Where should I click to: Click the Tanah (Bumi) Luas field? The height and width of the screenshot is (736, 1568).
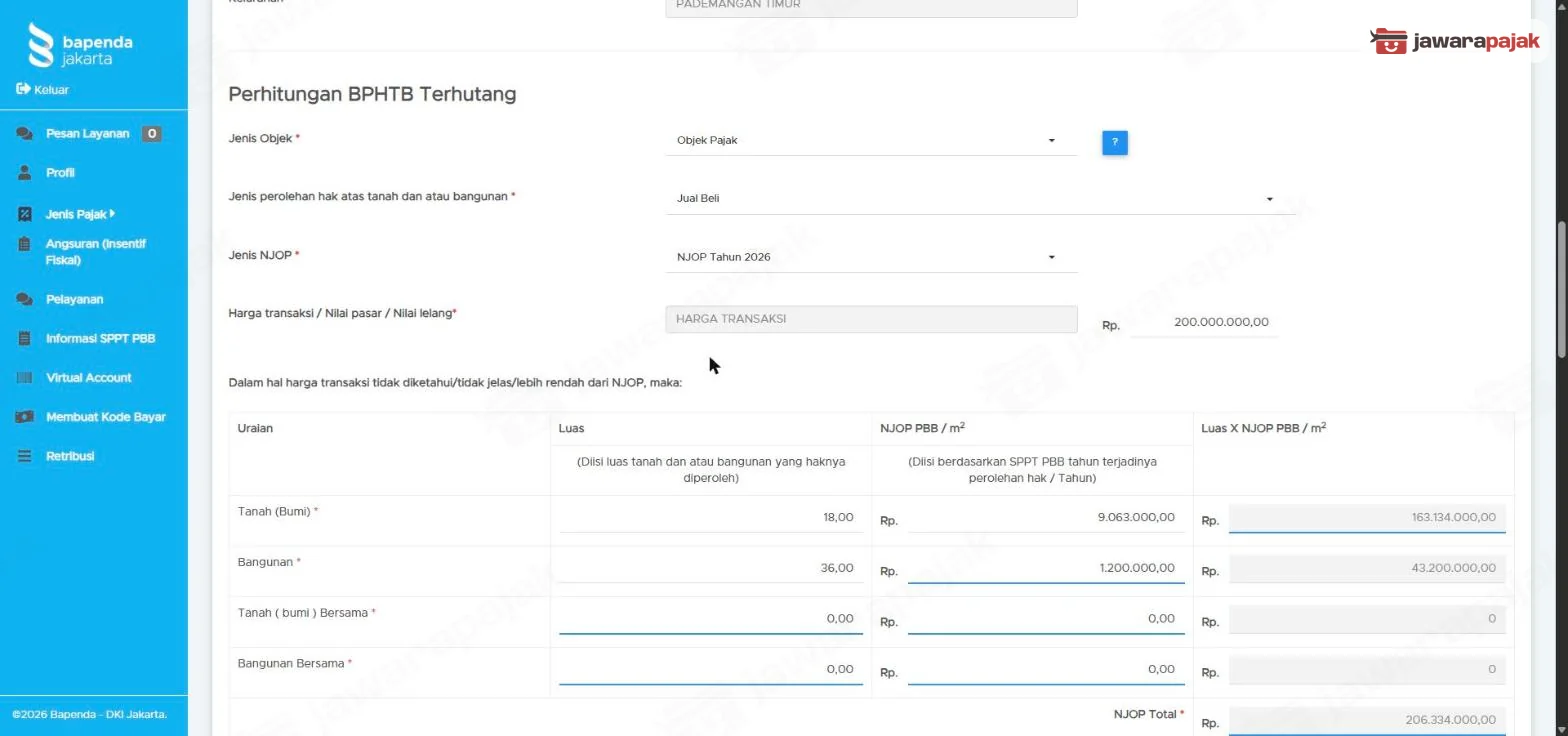click(x=711, y=518)
